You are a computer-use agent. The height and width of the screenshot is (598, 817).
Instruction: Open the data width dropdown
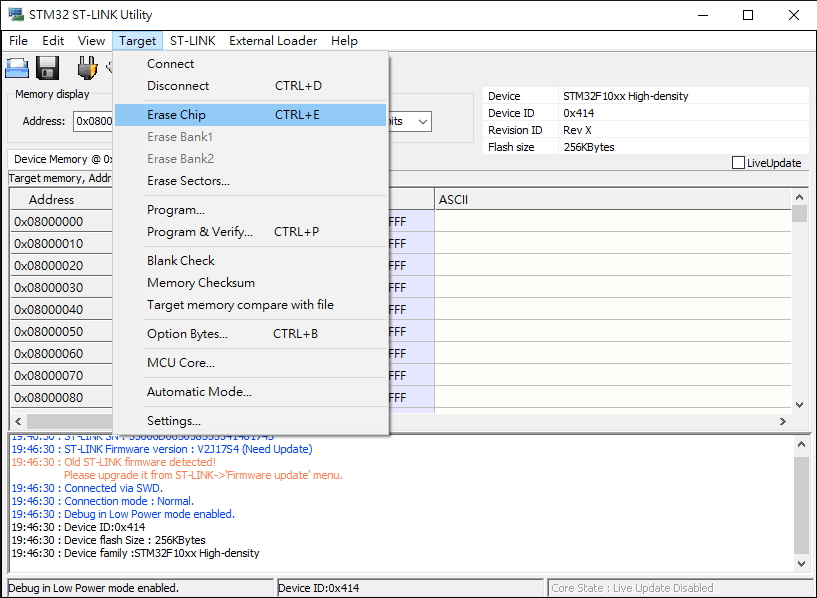[423, 122]
